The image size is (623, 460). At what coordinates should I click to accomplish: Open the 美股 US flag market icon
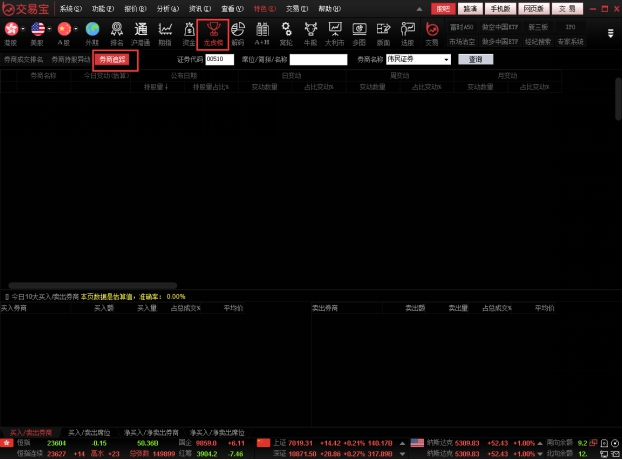coord(39,33)
